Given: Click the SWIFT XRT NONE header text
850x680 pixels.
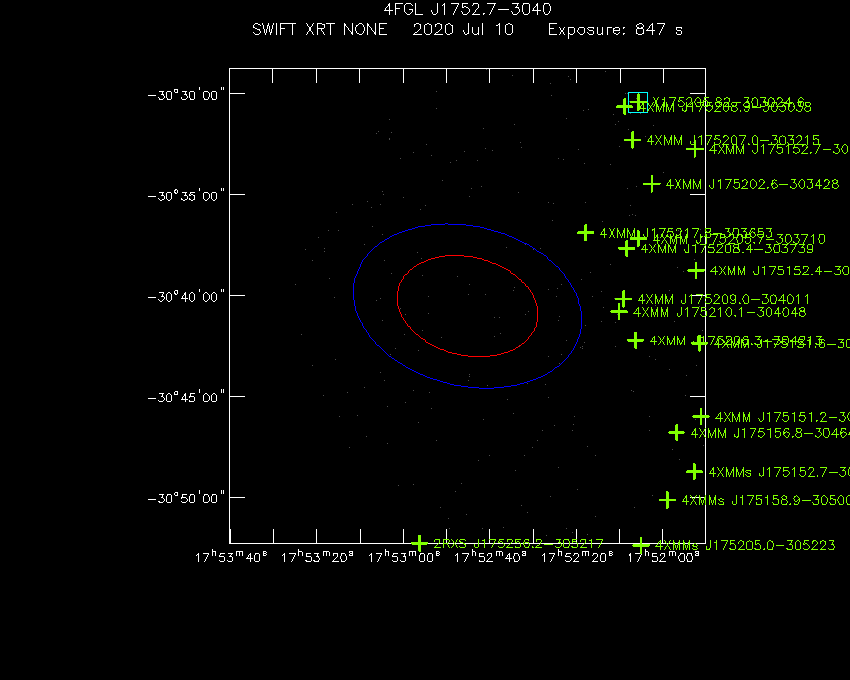Looking at the screenshot, I should pos(320,29).
